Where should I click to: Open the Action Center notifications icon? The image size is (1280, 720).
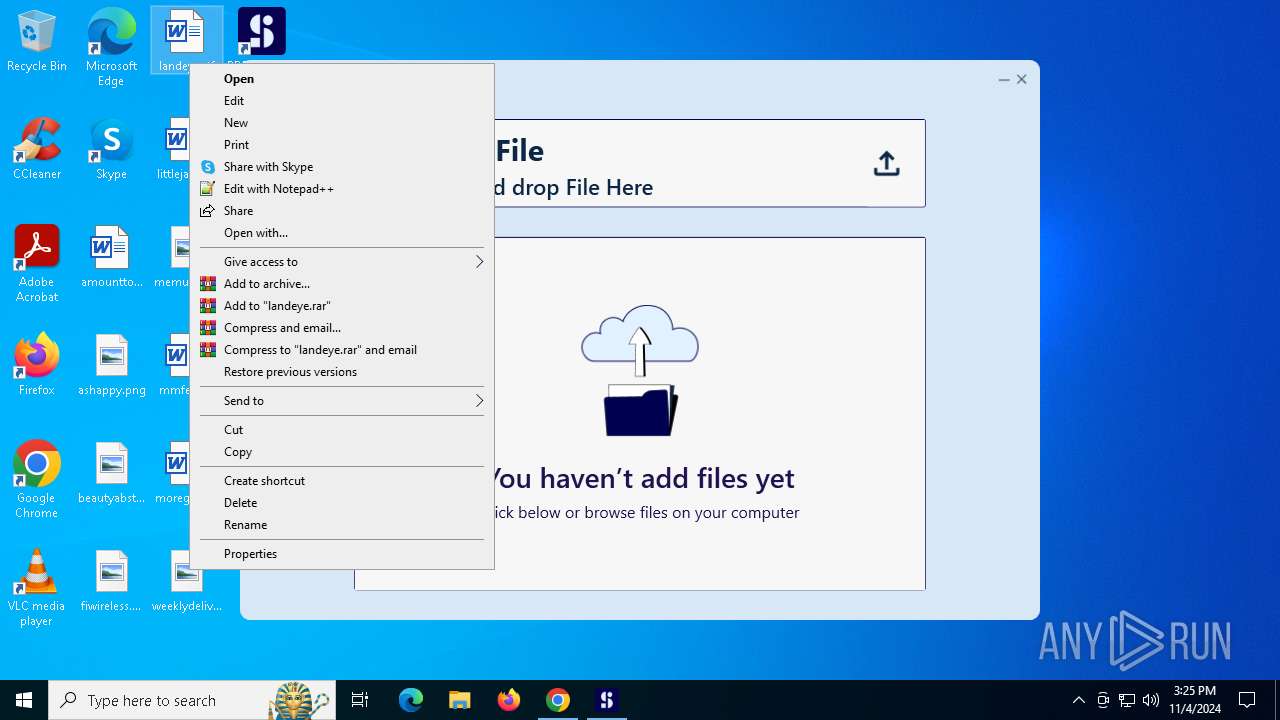(x=1247, y=700)
